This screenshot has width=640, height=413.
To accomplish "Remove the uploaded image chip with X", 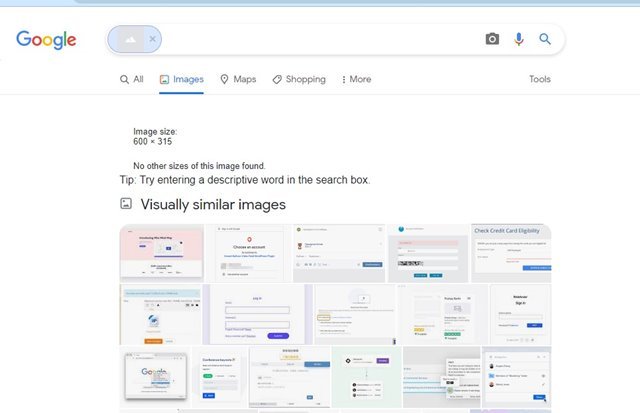I will pyautogui.click(x=152, y=39).
